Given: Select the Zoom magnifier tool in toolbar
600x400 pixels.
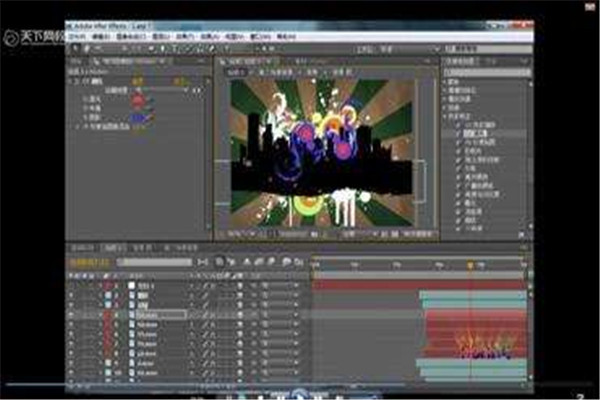Looking at the screenshot, I should point(98,49).
